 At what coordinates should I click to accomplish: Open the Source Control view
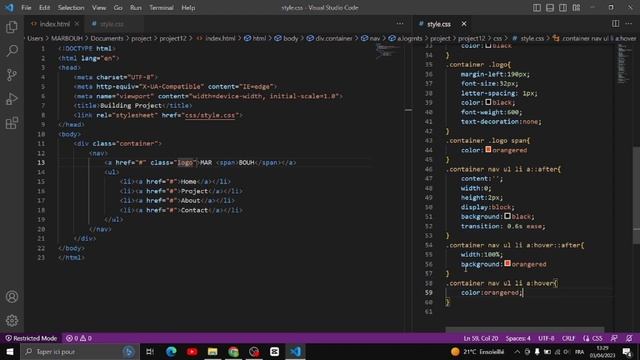12,75
